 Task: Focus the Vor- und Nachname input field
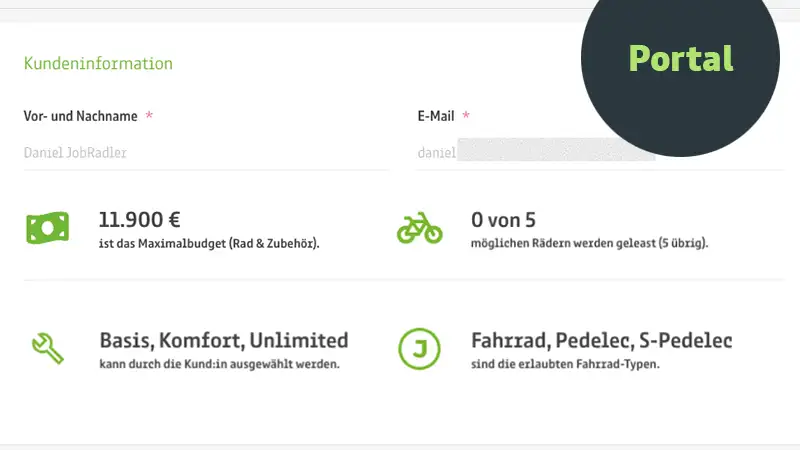tap(205, 153)
